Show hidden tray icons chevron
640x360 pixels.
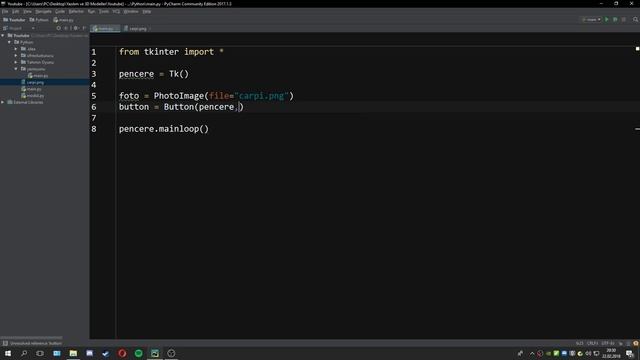pyautogui.click(x=532, y=353)
